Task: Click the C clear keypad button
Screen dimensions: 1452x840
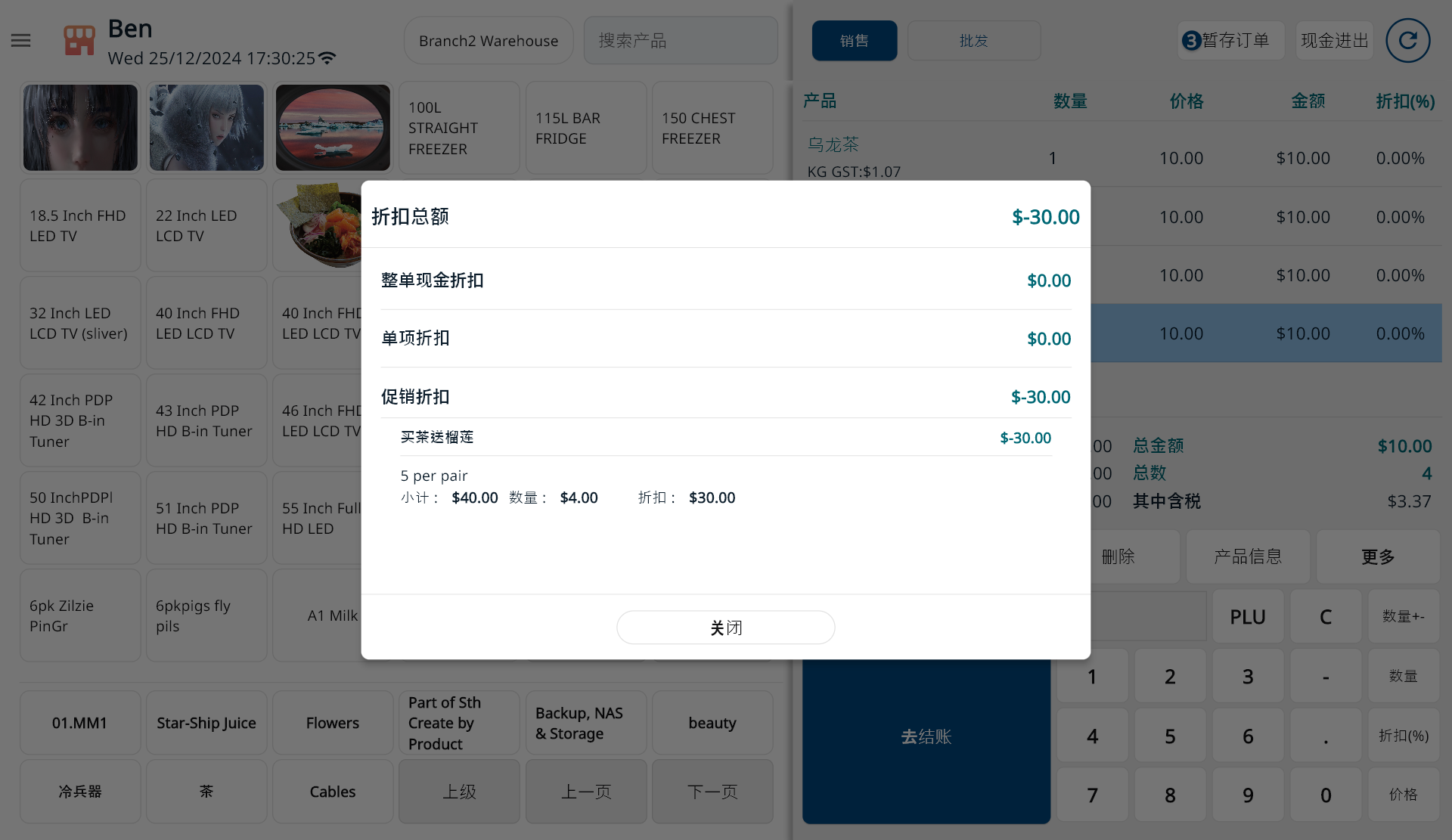Action: 1326,617
